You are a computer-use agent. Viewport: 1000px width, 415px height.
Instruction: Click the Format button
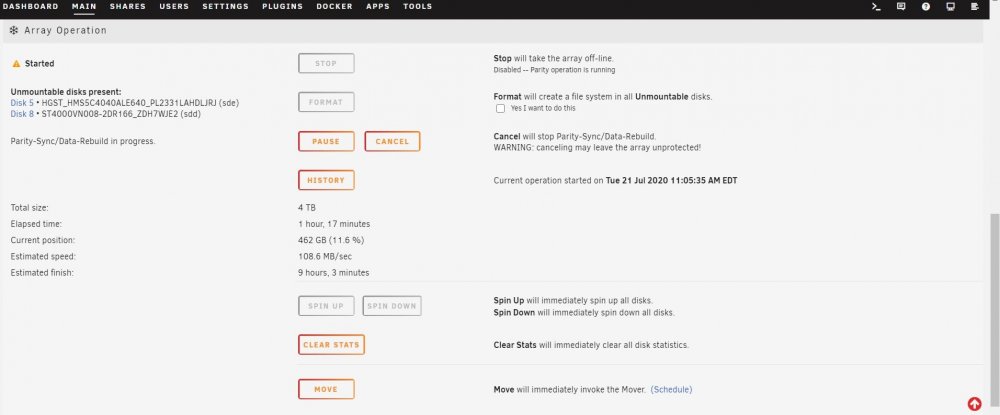326,102
